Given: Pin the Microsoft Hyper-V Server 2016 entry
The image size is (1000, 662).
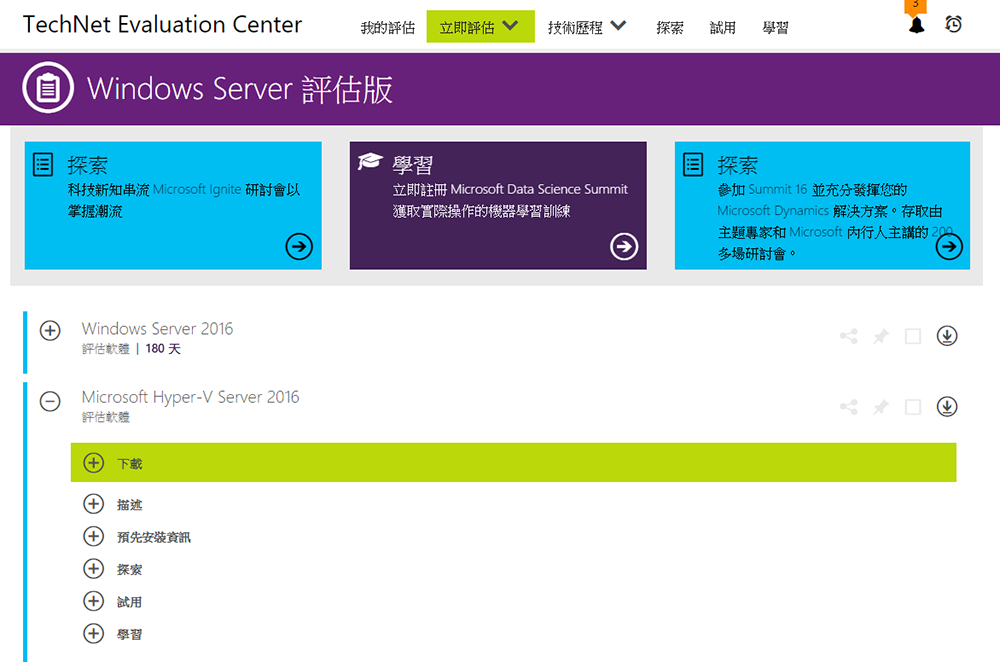Looking at the screenshot, I should click(881, 407).
